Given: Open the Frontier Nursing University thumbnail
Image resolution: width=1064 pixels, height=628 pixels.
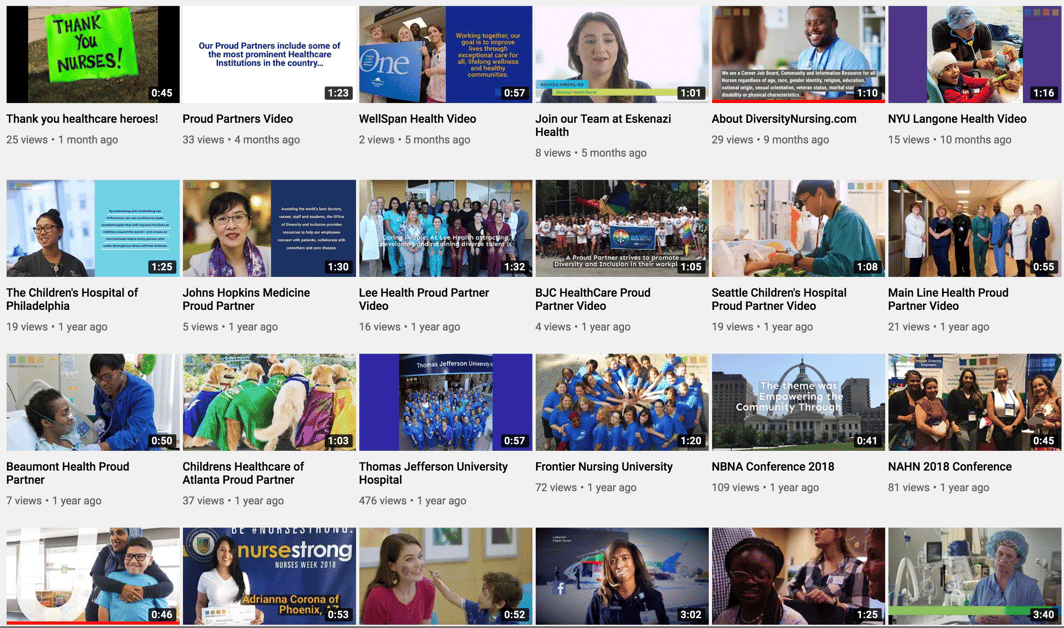Looking at the screenshot, I should click(622, 402).
